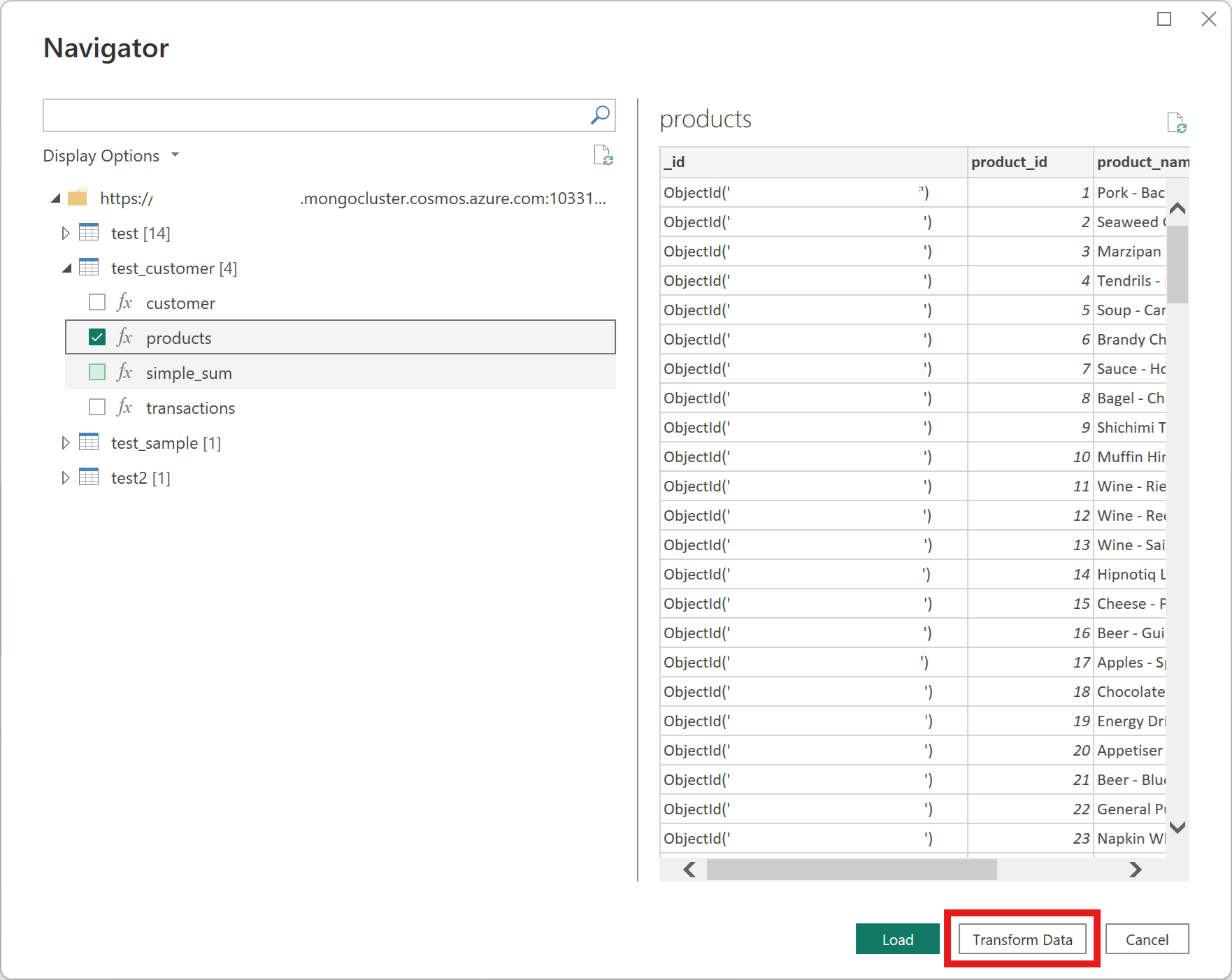The height and width of the screenshot is (980, 1232).
Task: Click the folder icon for the mongocluster source
Action: coord(79,198)
